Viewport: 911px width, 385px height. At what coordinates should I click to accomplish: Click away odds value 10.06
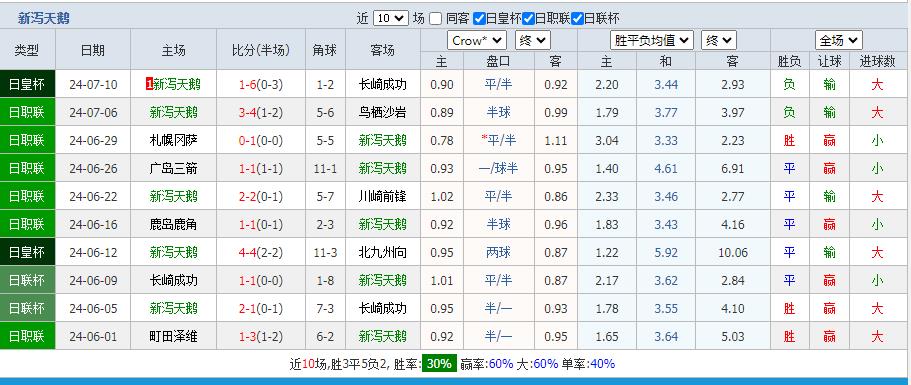click(x=733, y=253)
